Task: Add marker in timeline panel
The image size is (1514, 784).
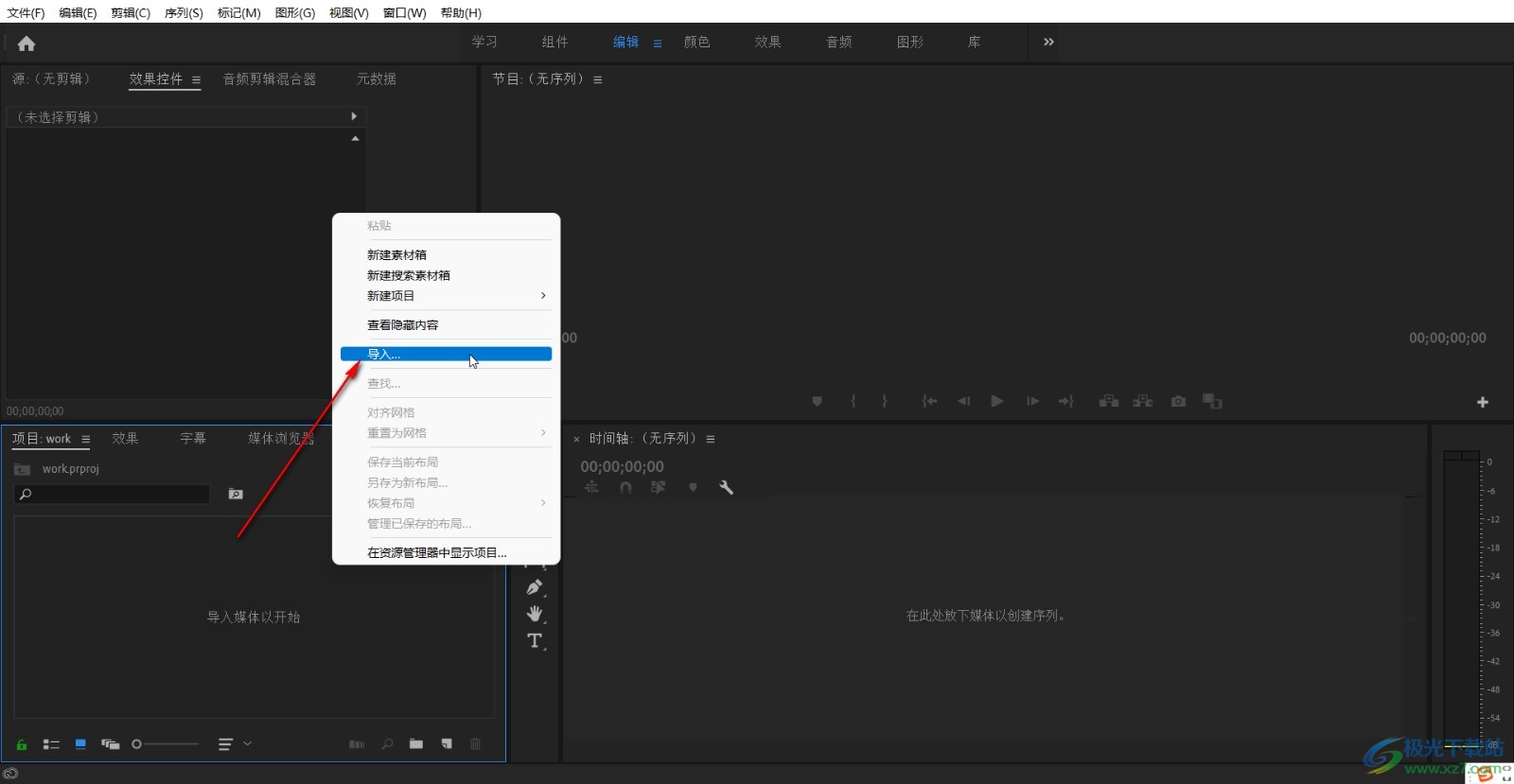Action: pyautogui.click(x=693, y=487)
